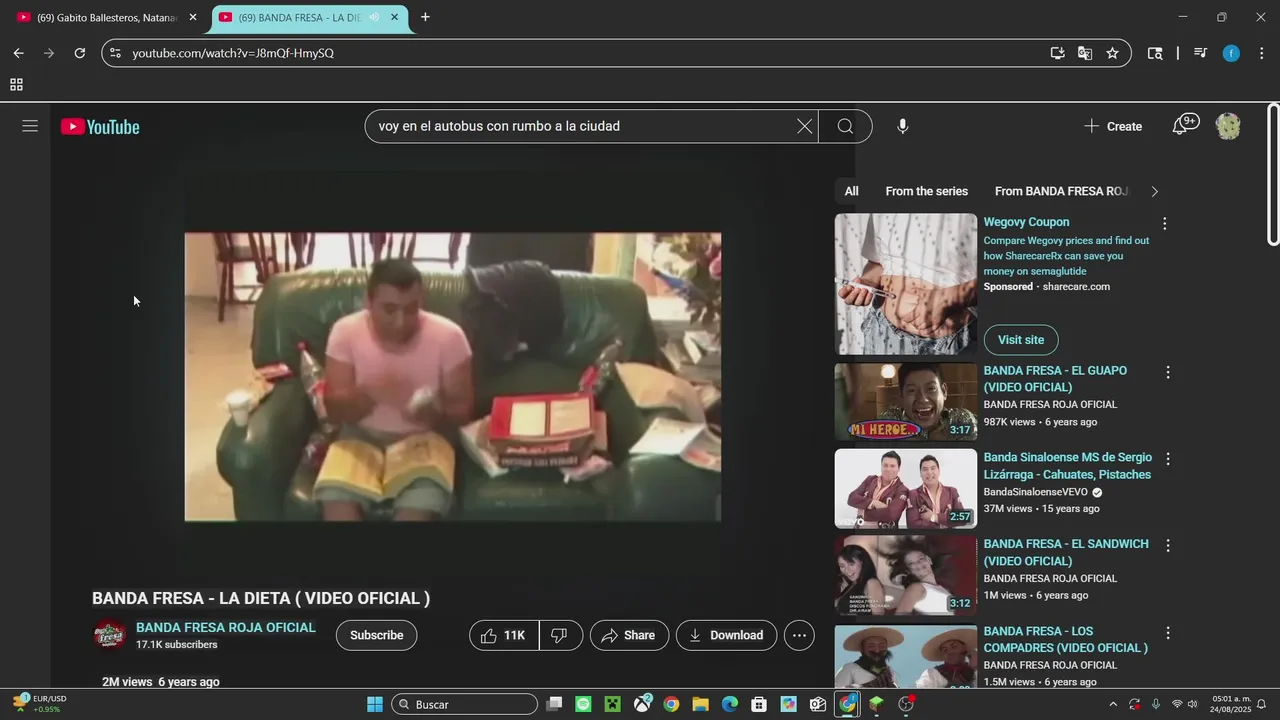The width and height of the screenshot is (1280, 720).
Task: Open BANDA FRESA - EL SANDWICH title
Action: tap(1066, 552)
